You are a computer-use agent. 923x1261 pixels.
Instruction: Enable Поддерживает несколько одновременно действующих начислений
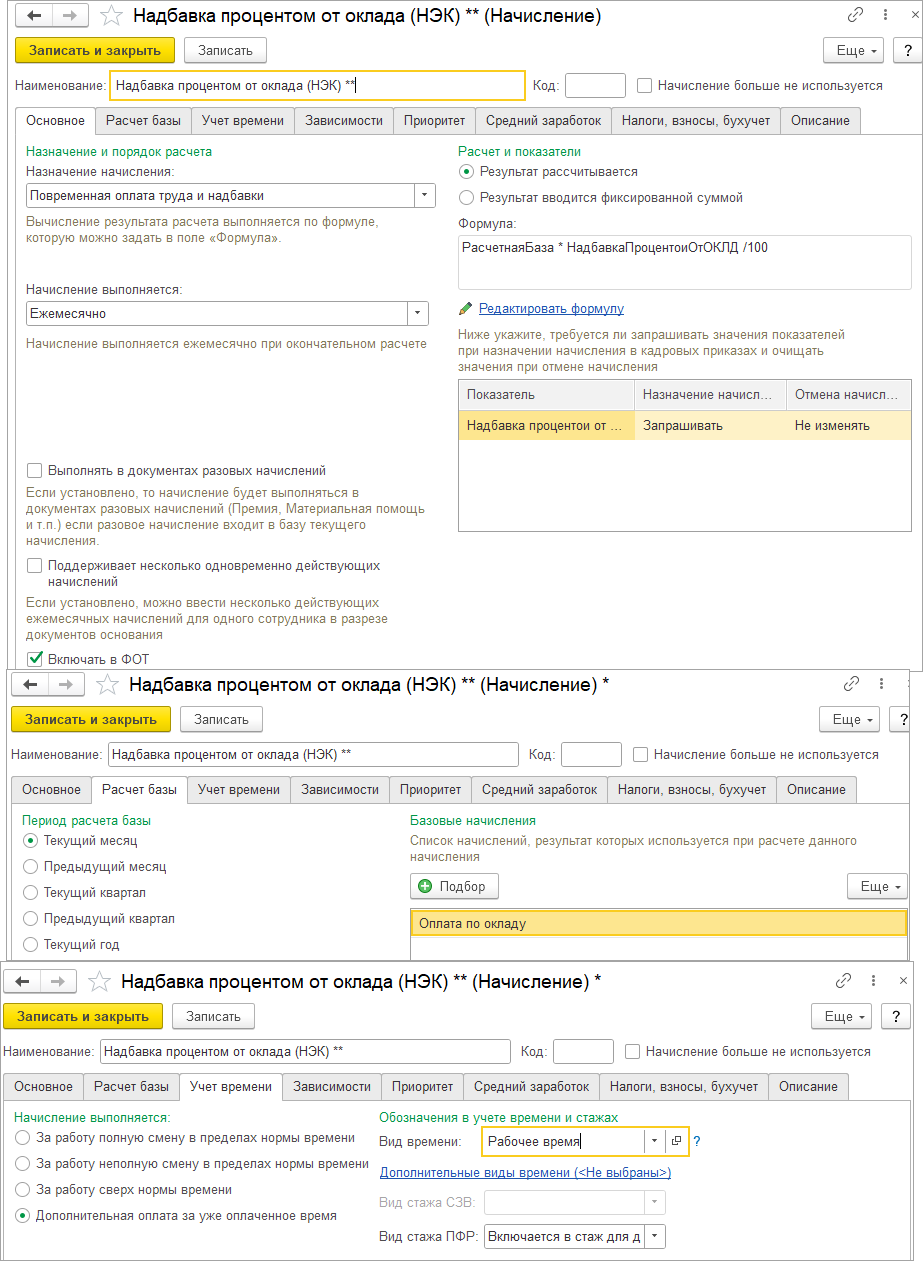[35, 566]
